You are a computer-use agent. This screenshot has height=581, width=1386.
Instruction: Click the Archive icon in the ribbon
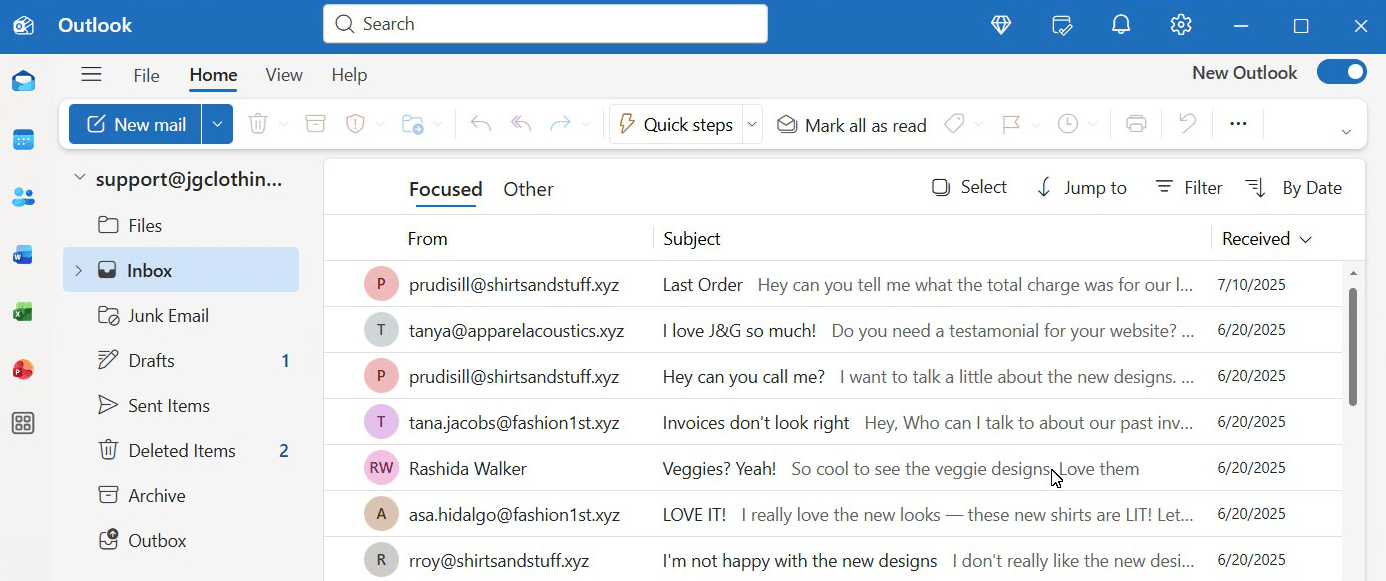315,123
